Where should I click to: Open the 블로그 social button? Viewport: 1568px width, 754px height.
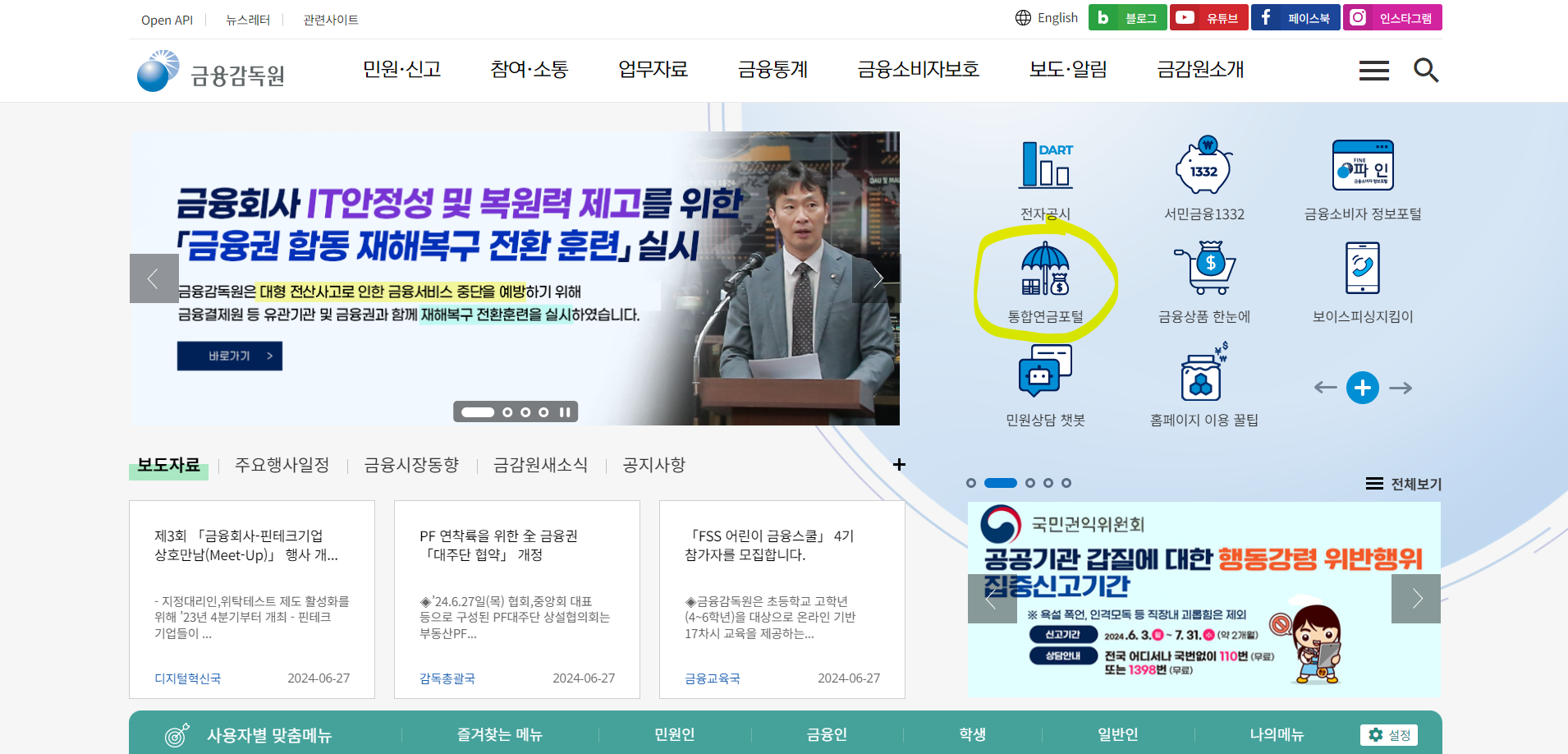pyautogui.click(x=1127, y=17)
